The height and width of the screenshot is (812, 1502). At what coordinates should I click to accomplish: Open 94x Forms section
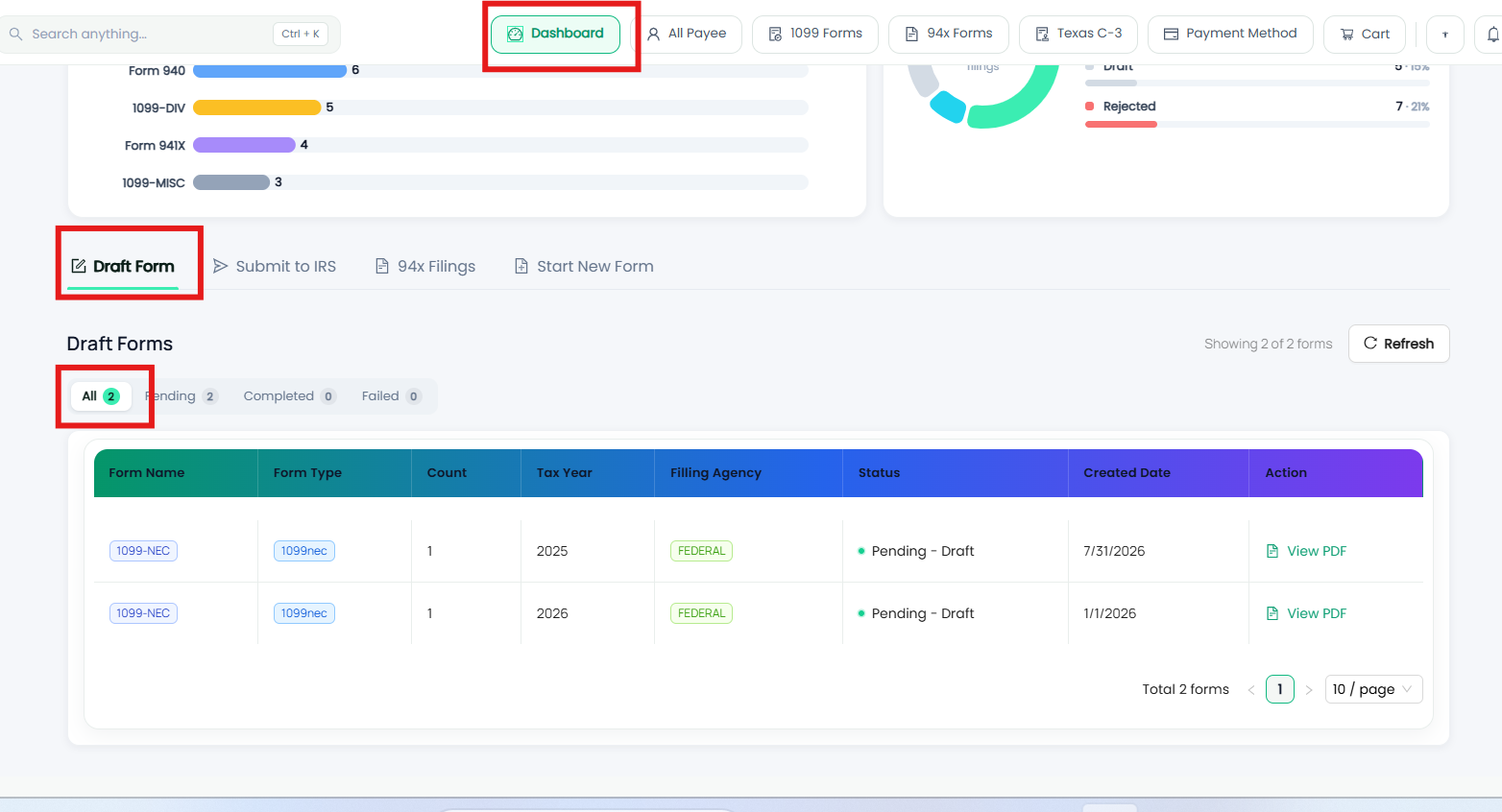coord(949,35)
